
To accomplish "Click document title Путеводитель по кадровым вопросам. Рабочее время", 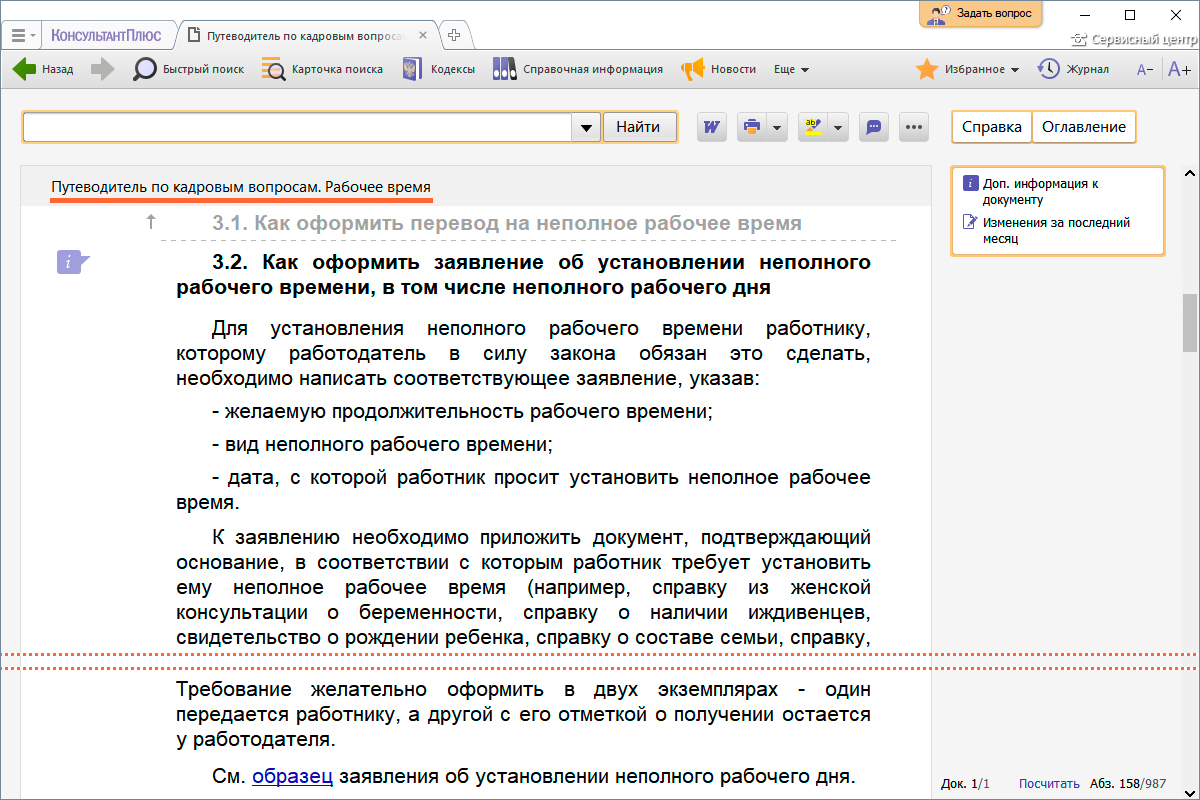I will click(x=241, y=187).
